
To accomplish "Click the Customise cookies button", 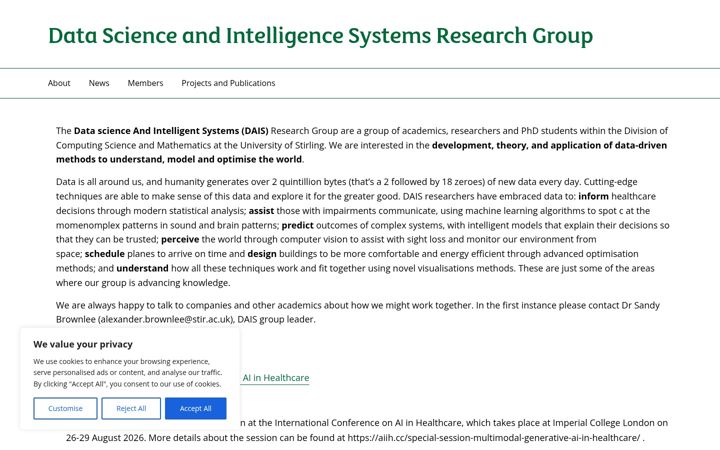I will click(65, 408).
